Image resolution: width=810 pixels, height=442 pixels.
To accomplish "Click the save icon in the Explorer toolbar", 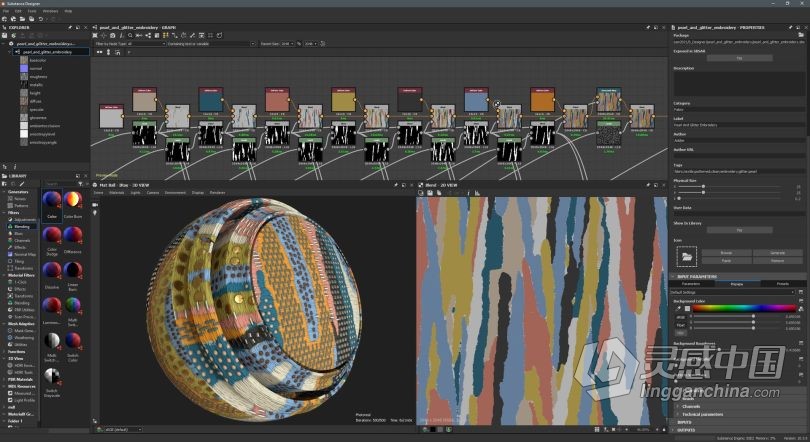I will point(5,35).
